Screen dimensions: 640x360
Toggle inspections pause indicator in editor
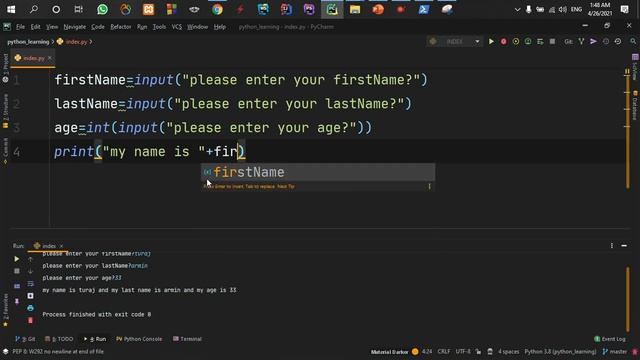pos(627,71)
